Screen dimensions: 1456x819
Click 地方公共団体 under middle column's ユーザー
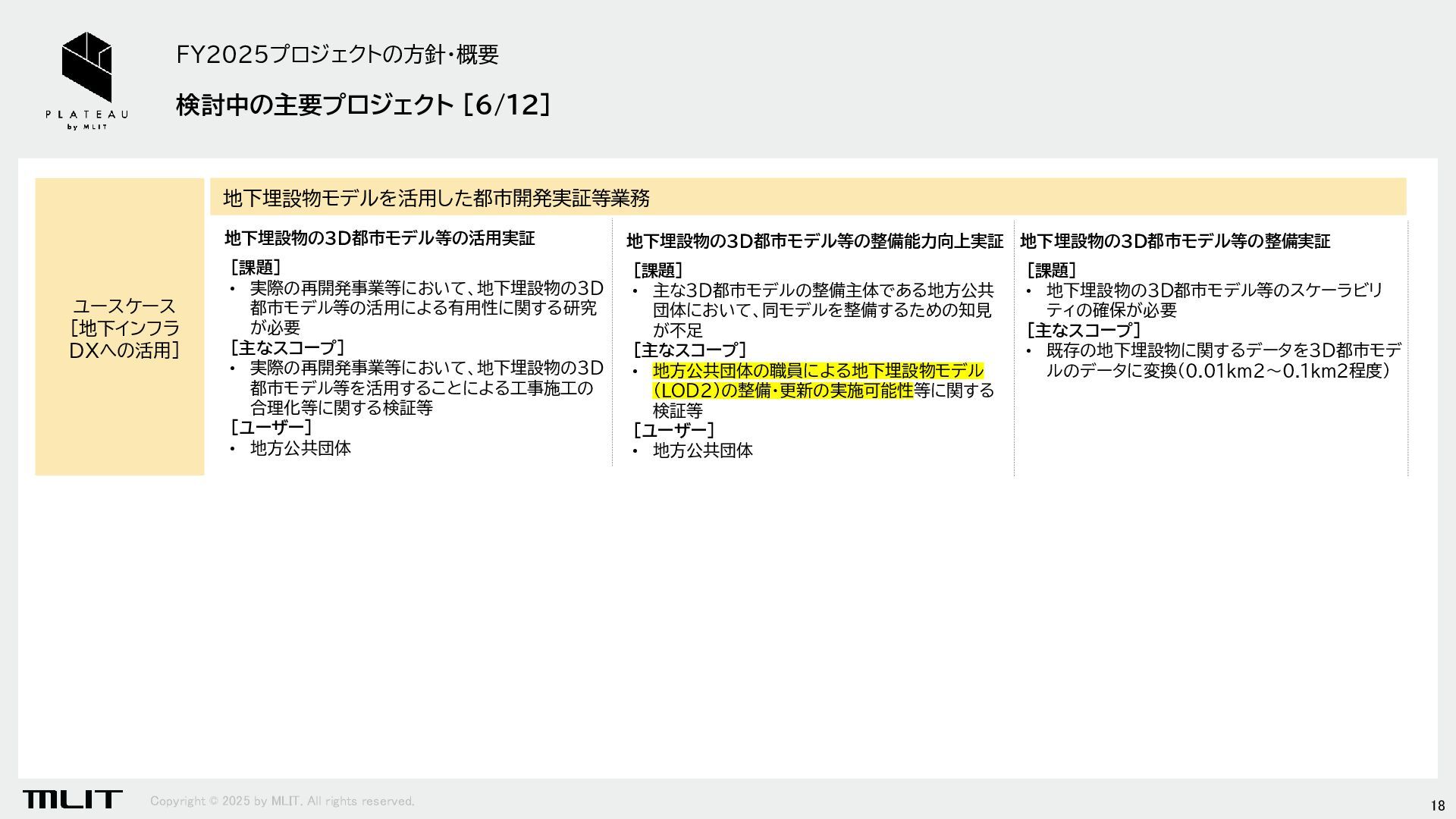[x=702, y=450]
